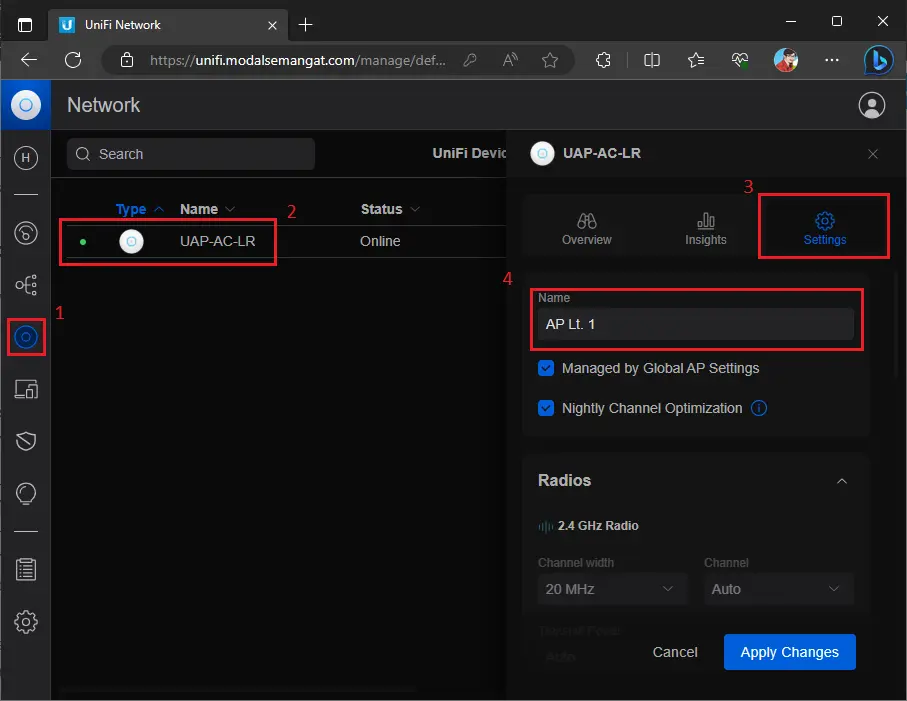Click the hotspot H icon in sidebar
This screenshot has width=907, height=701.
[x=25, y=158]
